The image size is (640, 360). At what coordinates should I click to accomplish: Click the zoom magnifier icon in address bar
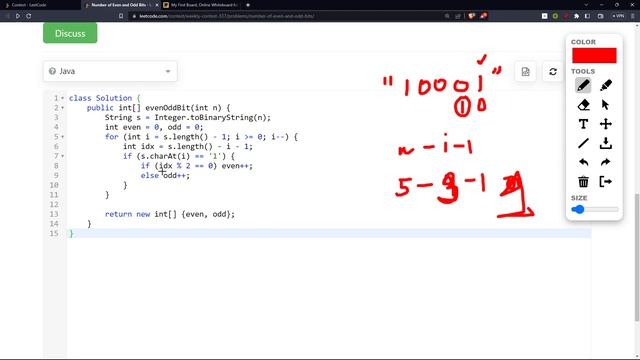click(x=447, y=16)
